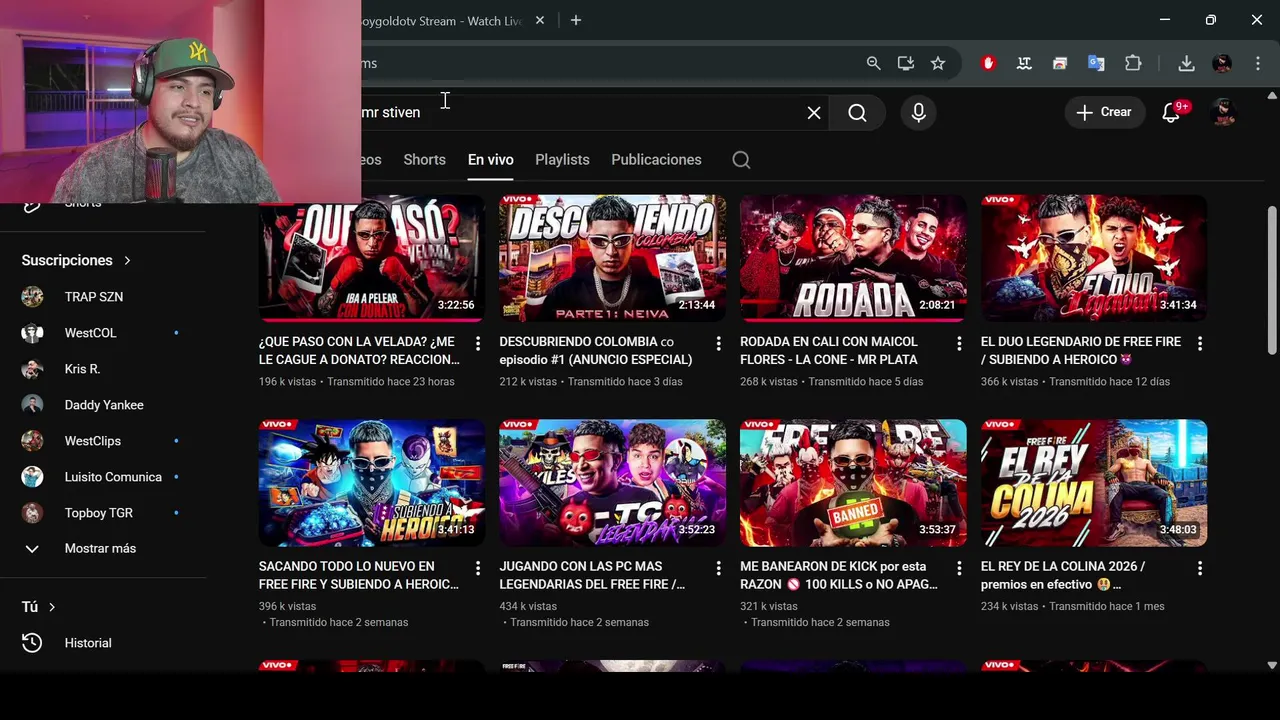Click the scroll-down arrow at page bottom
1280x720 pixels.
(1272, 665)
